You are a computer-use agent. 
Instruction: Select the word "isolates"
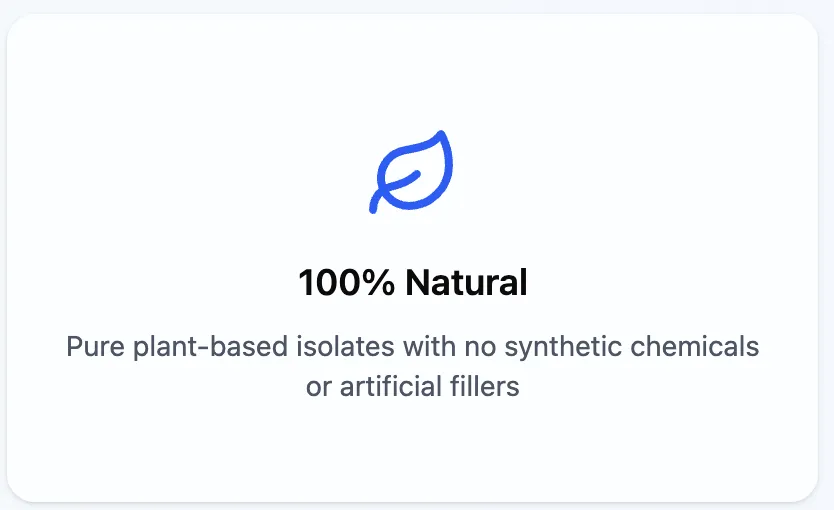coord(345,347)
